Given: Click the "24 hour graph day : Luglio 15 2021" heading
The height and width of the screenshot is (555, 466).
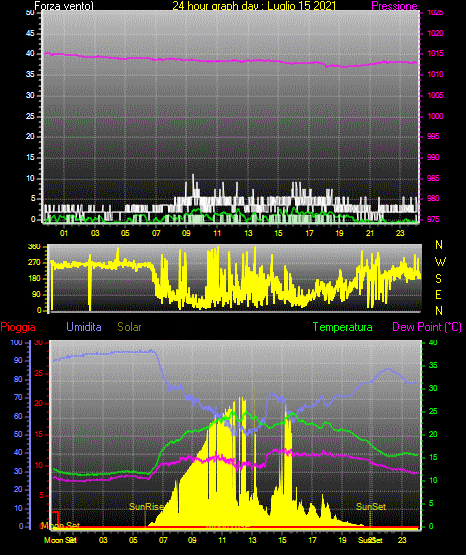Looking at the screenshot, I should 254,6.
